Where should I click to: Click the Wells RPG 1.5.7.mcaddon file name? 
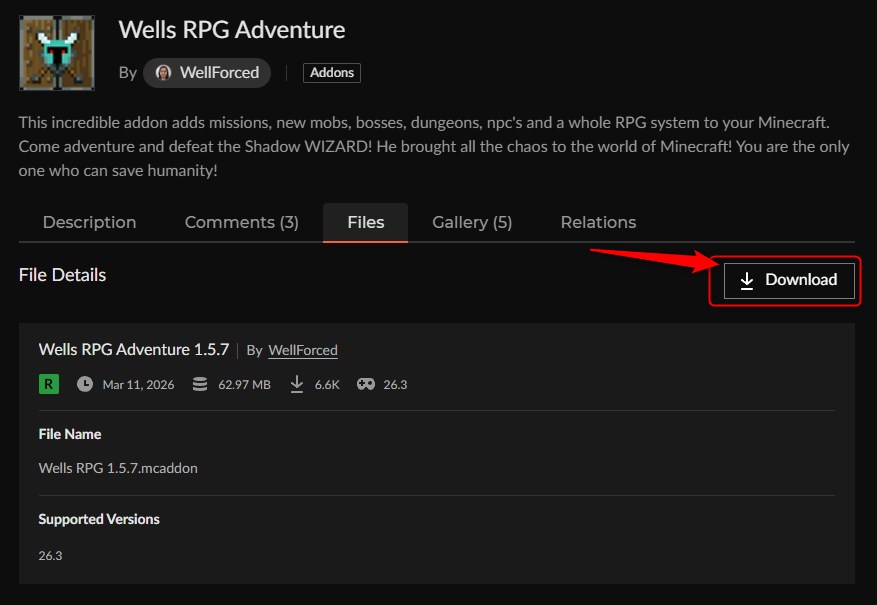point(118,467)
